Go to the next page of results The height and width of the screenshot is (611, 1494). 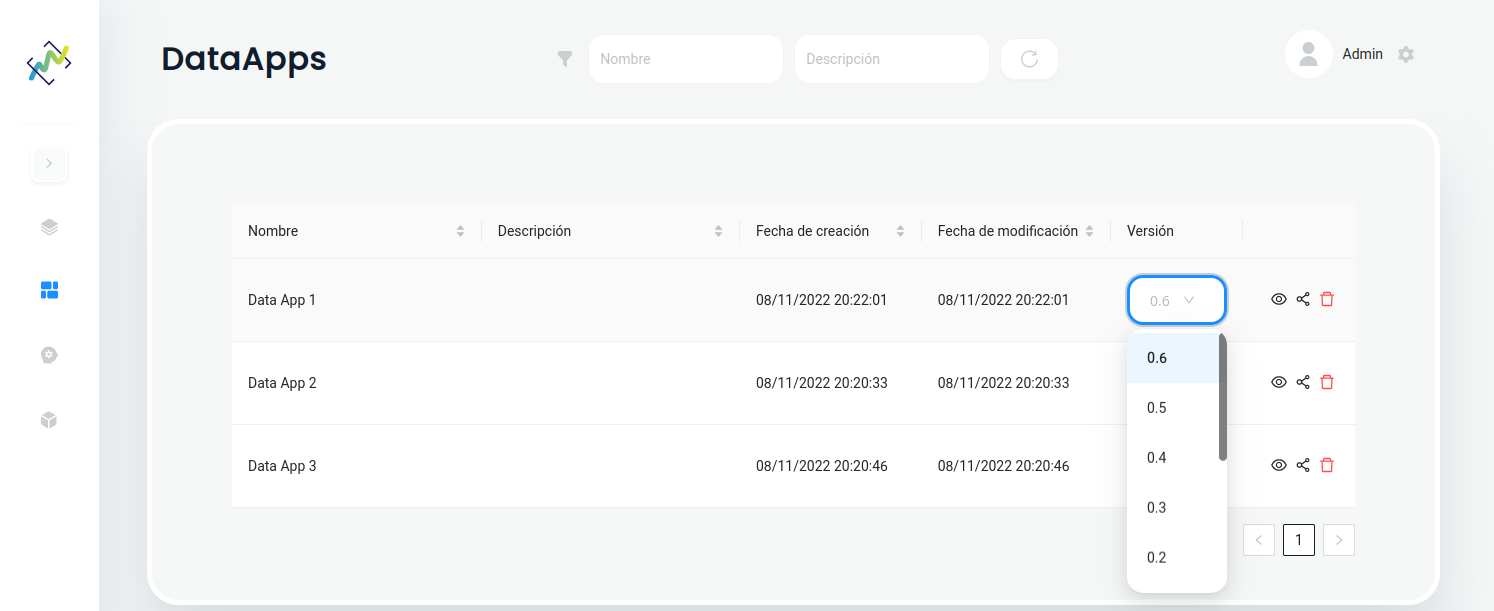click(x=1339, y=540)
